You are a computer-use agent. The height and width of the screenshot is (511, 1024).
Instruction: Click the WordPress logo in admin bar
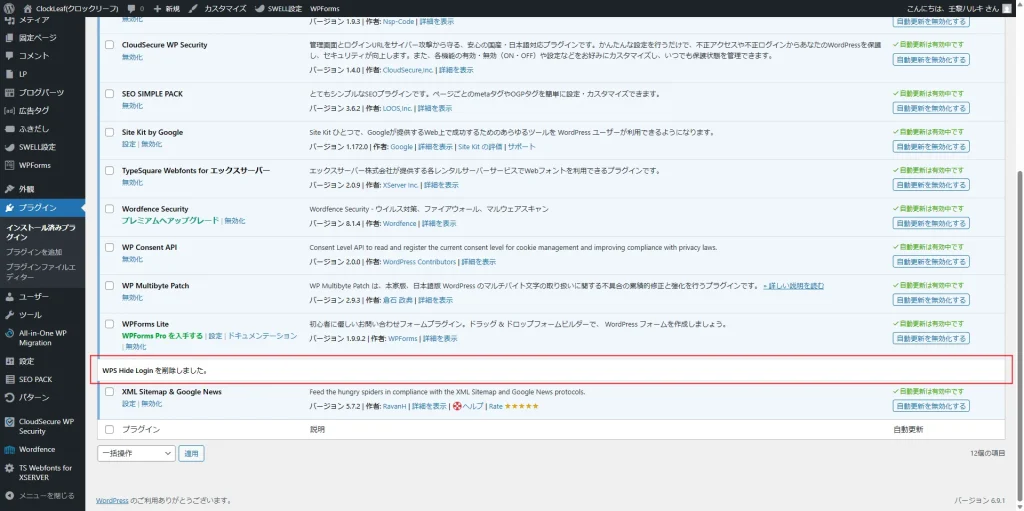[x=9, y=8]
